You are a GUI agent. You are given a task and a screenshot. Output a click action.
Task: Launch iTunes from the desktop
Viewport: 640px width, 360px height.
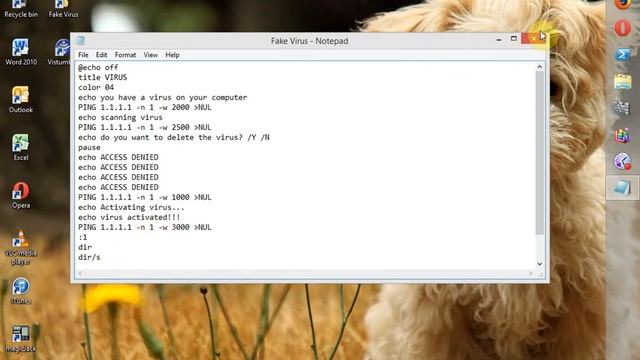tap(20, 291)
